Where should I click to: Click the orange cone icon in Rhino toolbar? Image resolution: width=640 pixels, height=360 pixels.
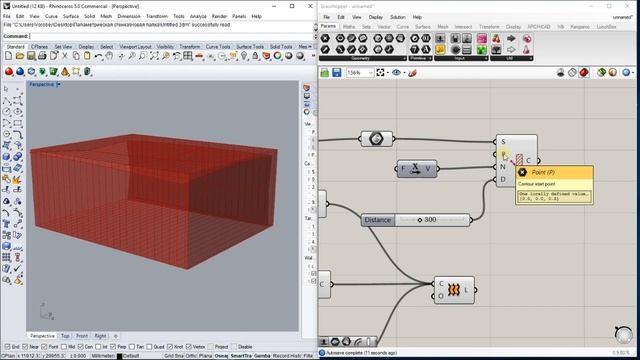[65, 72]
